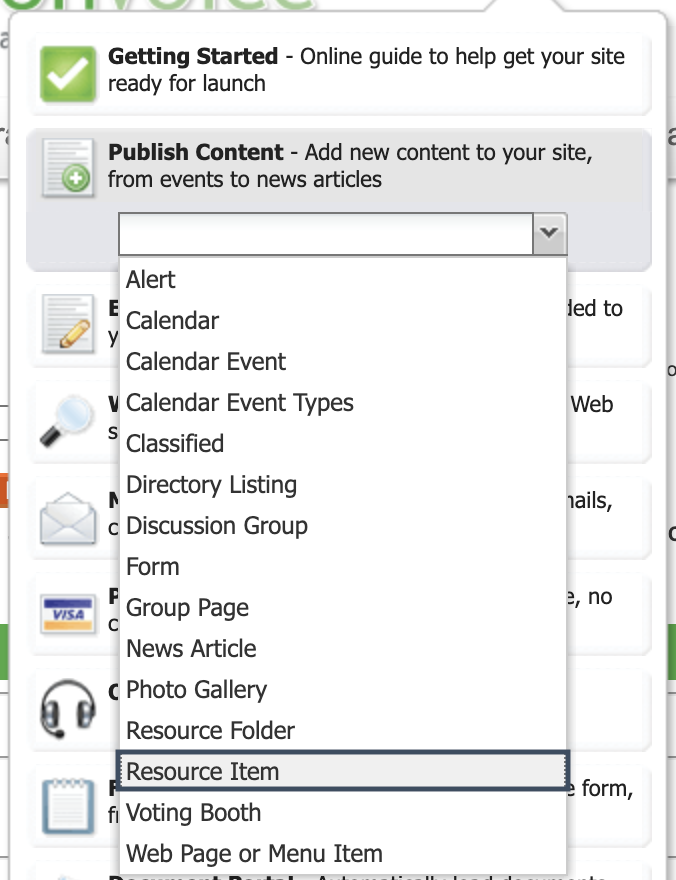Open the Publish Content dropdown arrow
Image resolution: width=676 pixels, height=880 pixels.
point(549,234)
